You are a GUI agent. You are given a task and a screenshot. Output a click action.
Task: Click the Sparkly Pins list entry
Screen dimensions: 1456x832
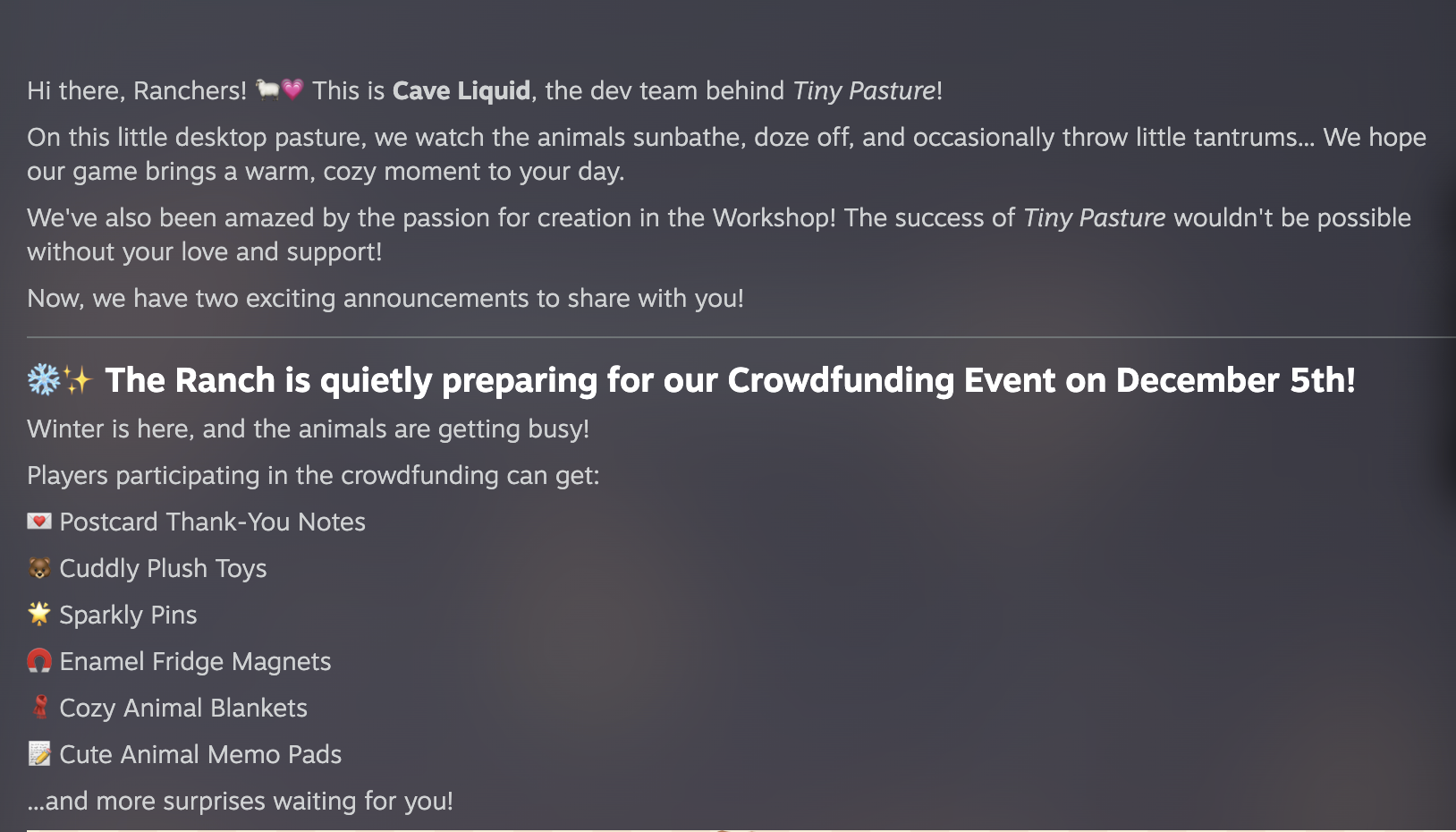point(128,616)
